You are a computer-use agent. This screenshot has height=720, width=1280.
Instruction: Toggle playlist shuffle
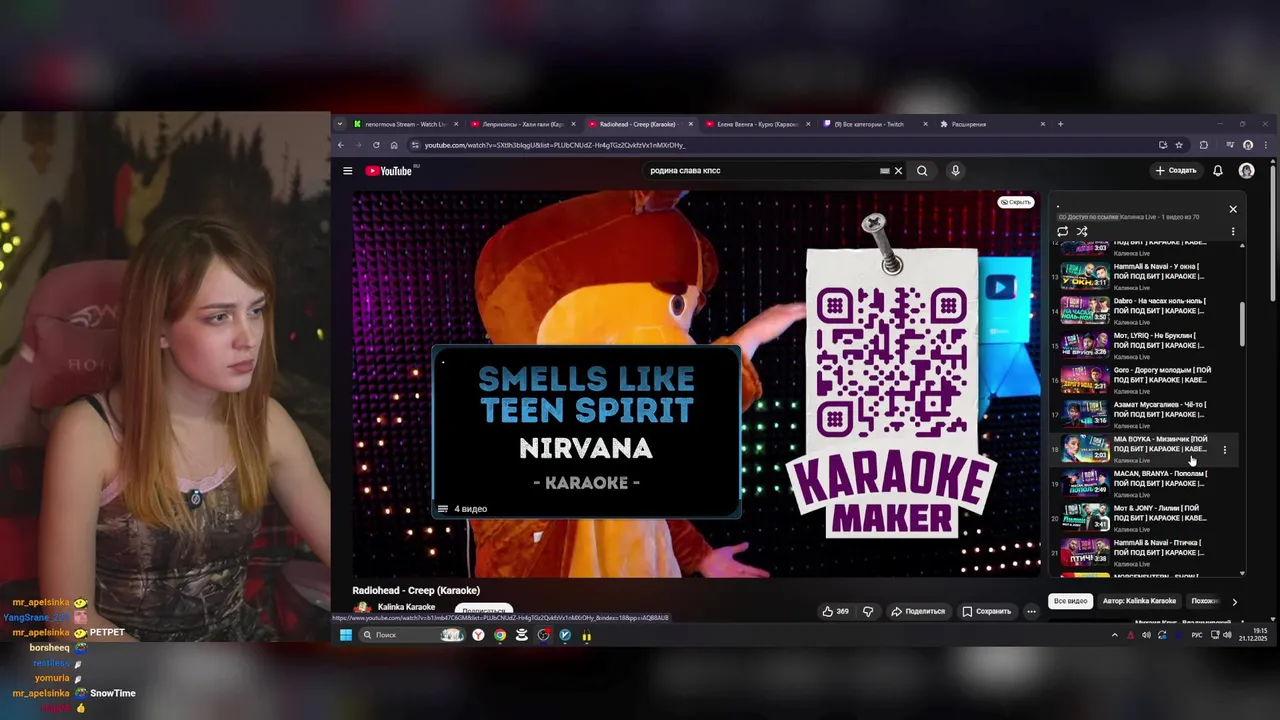[1081, 231]
